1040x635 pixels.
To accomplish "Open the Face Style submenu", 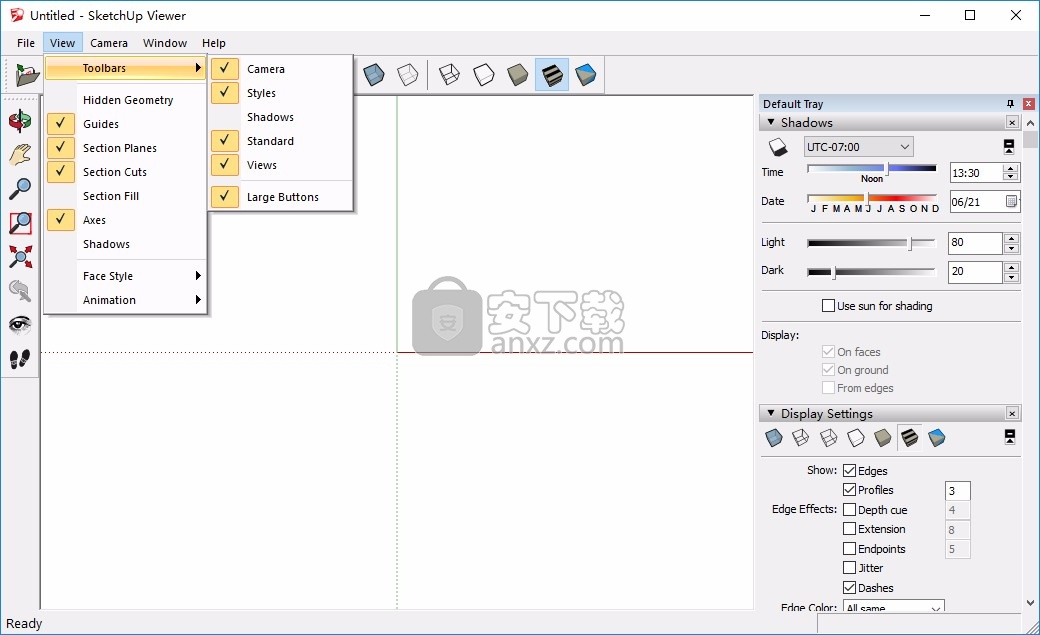I will point(126,276).
